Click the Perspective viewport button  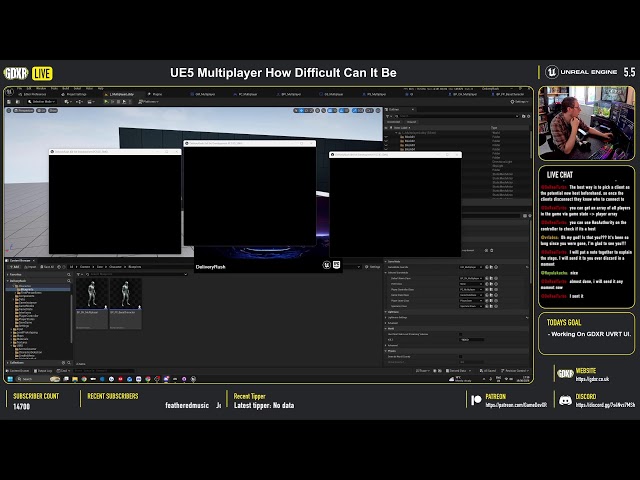click(24, 111)
